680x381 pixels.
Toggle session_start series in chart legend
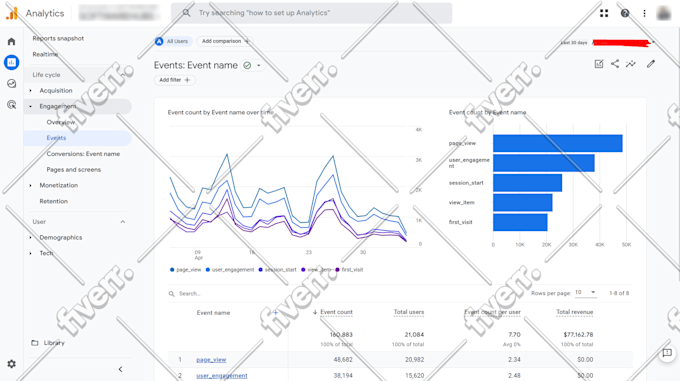(278, 270)
